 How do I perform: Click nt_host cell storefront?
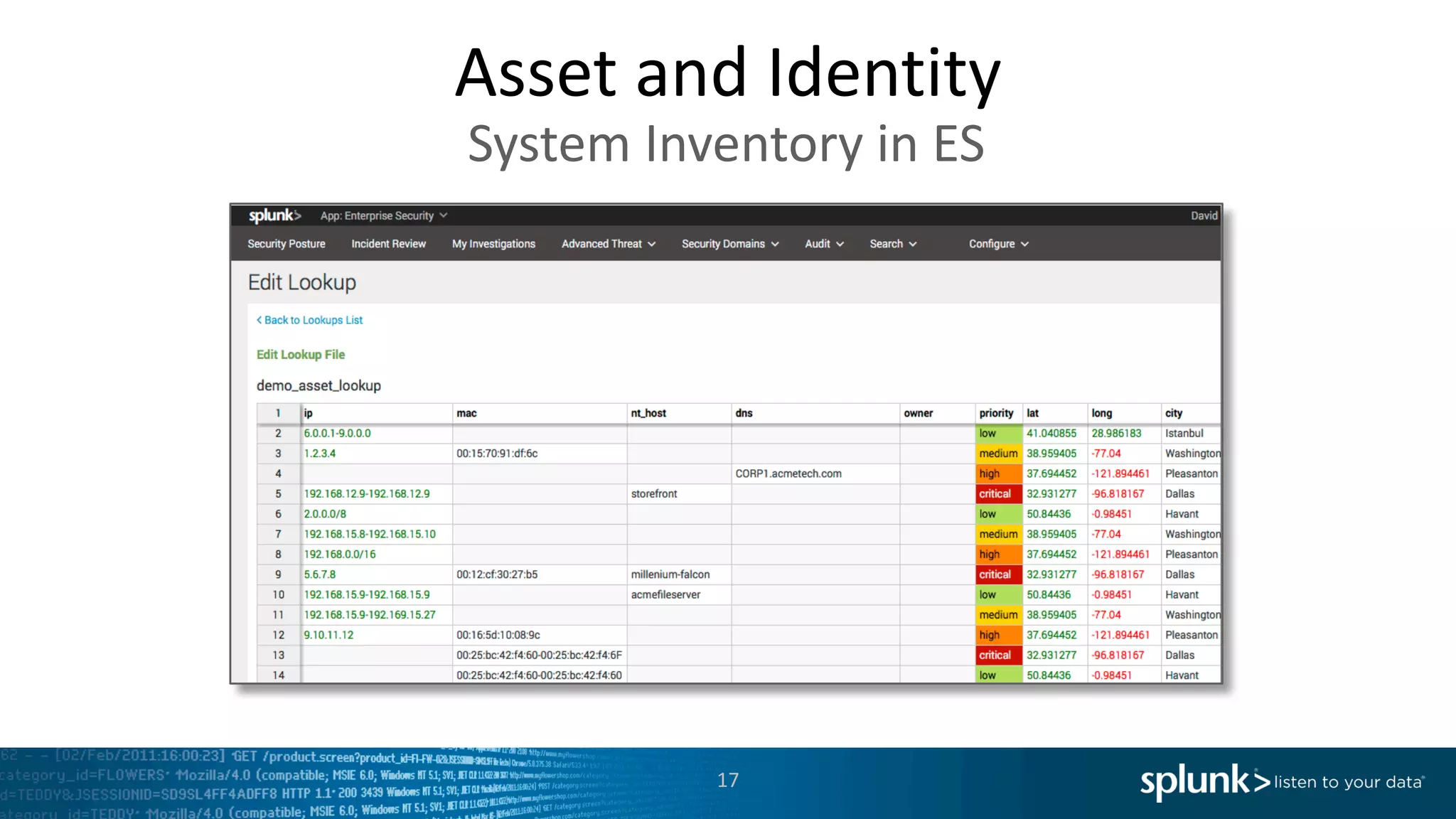tap(679, 494)
